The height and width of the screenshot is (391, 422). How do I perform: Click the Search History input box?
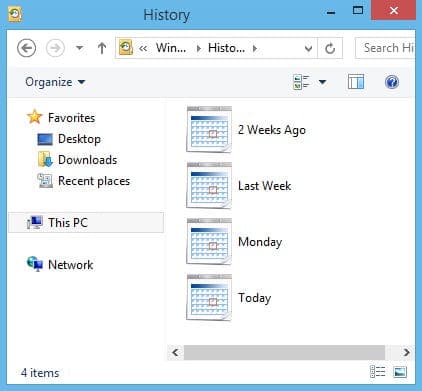tap(385, 48)
